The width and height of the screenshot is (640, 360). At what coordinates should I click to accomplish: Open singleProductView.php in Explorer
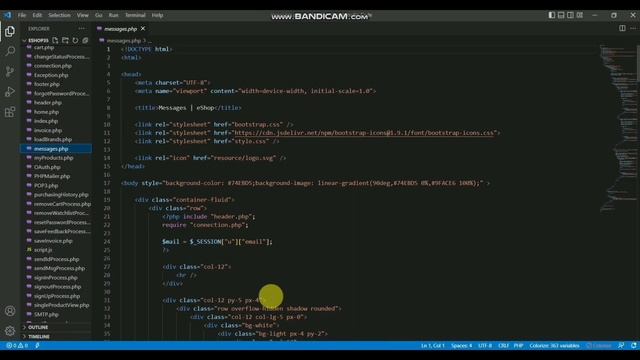(x=61, y=305)
